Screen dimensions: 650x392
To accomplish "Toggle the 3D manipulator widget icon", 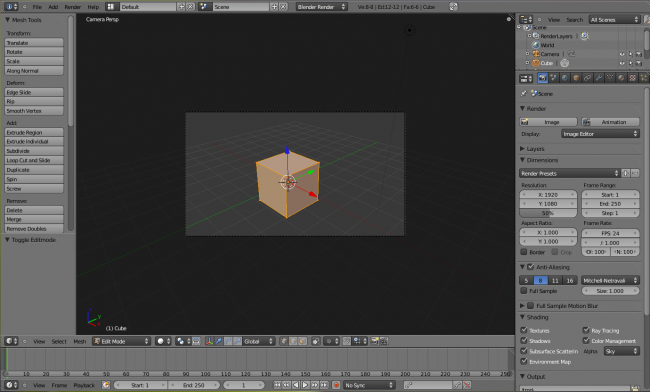I will [209, 341].
